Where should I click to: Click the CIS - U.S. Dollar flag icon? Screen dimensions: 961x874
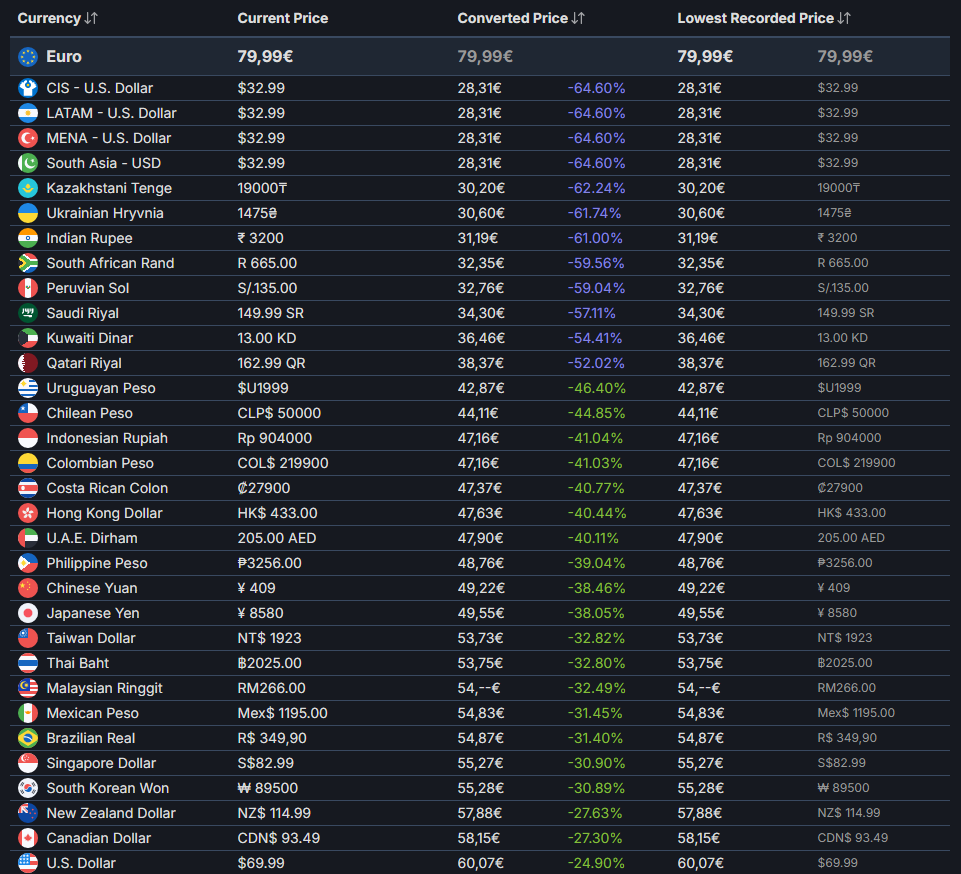[28, 88]
